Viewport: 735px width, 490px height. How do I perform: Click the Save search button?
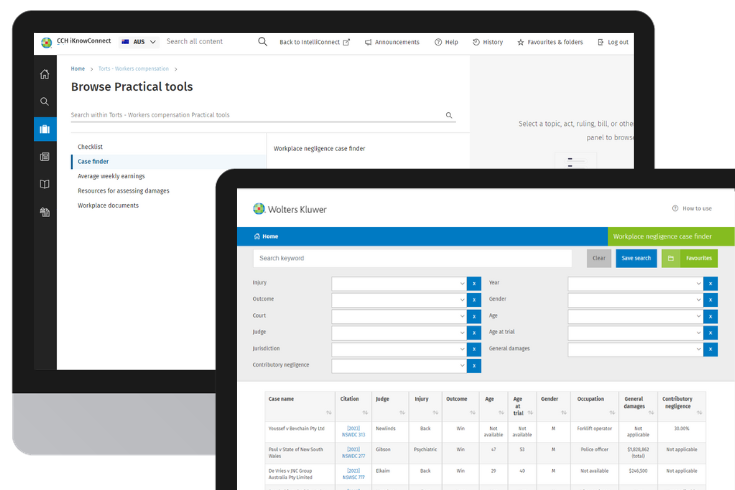pyautogui.click(x=636, y=258)
